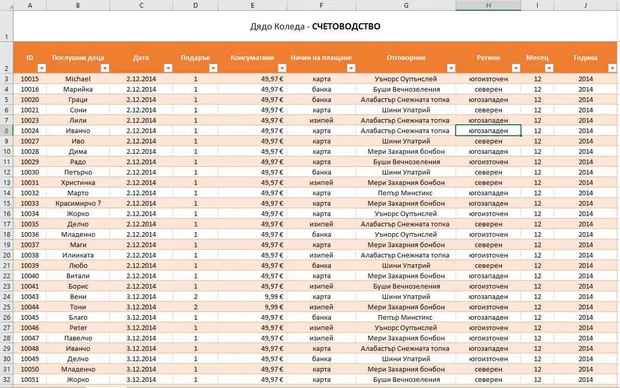Select column C via its header

point(141,5)
